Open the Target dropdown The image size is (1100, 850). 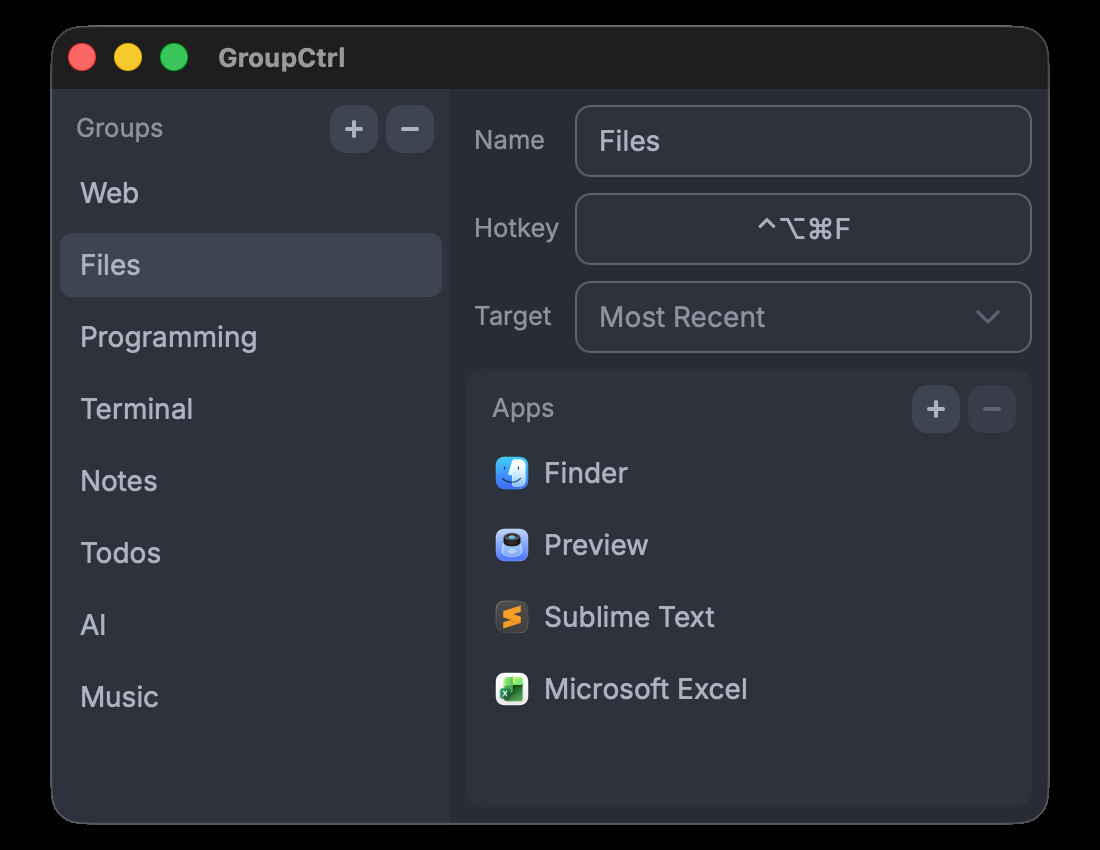click(802, 317)
